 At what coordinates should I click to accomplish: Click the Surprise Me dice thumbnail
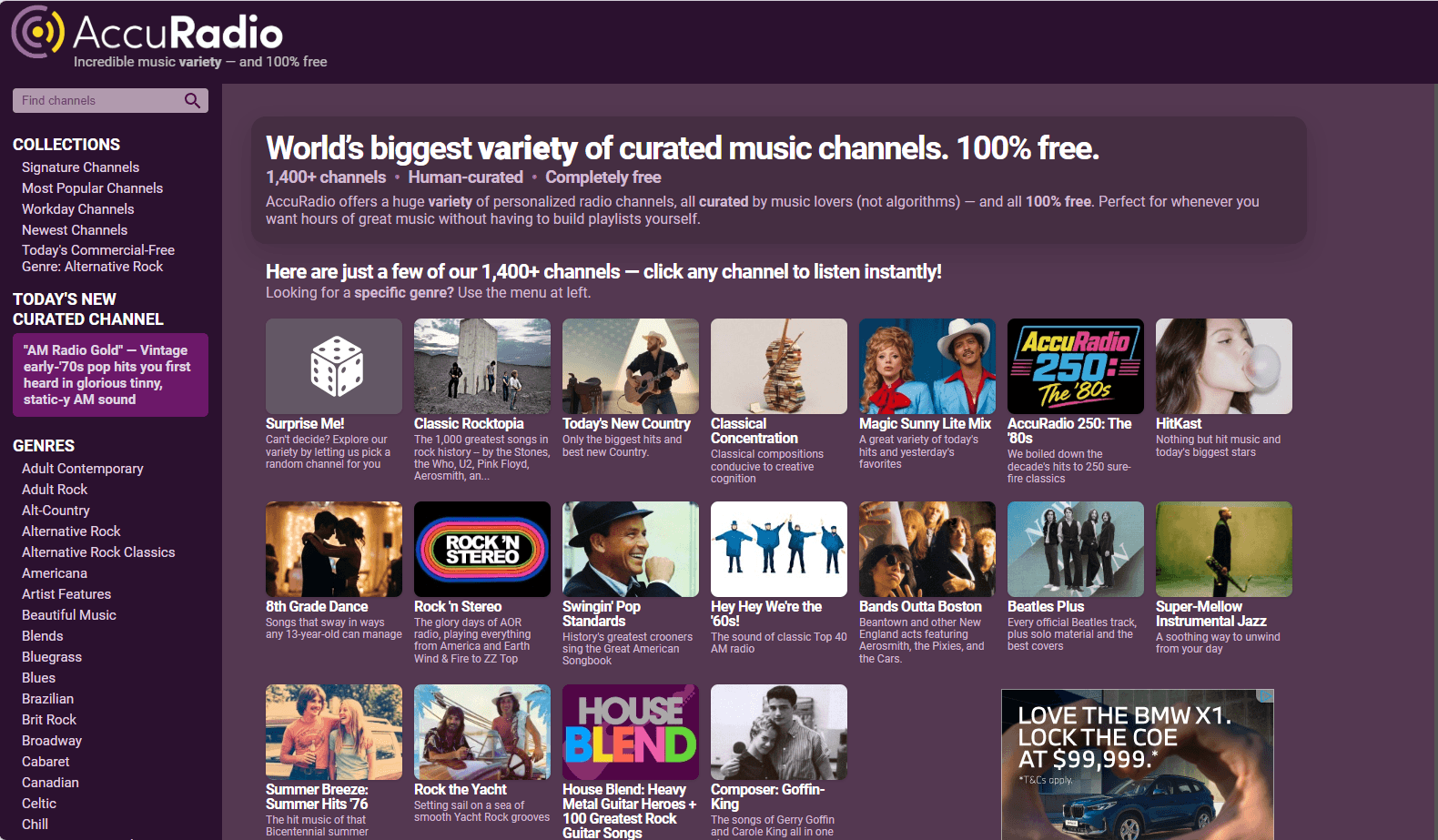[334, 366]
